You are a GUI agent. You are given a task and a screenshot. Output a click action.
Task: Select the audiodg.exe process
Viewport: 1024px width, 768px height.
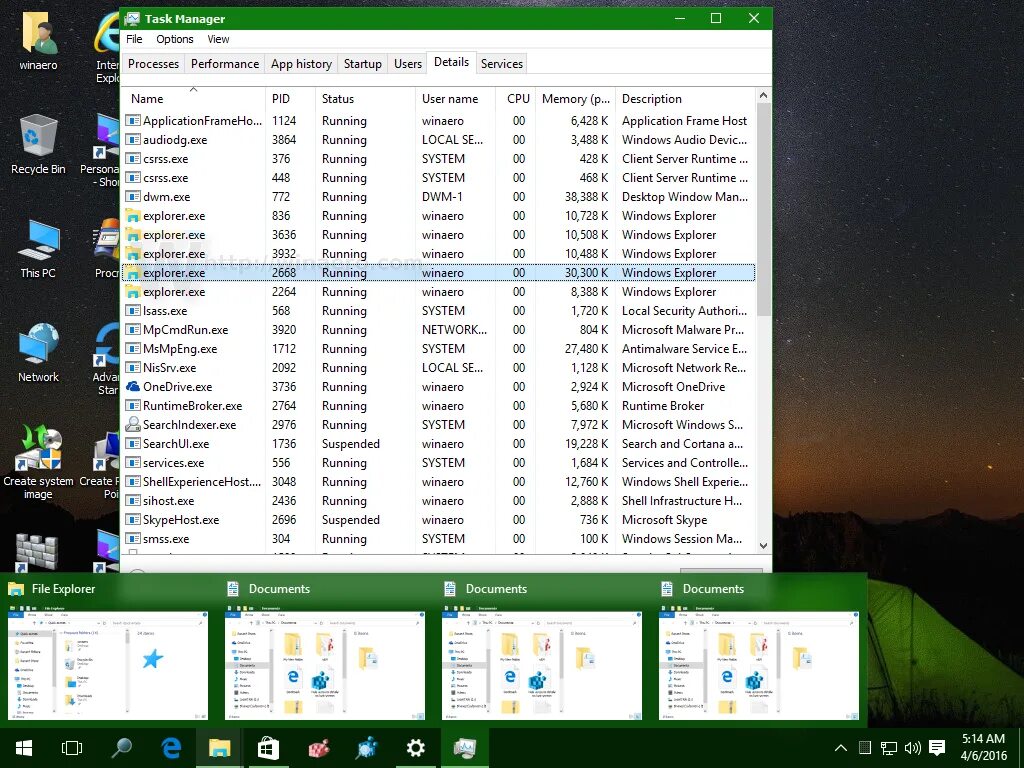click(438, 140)
